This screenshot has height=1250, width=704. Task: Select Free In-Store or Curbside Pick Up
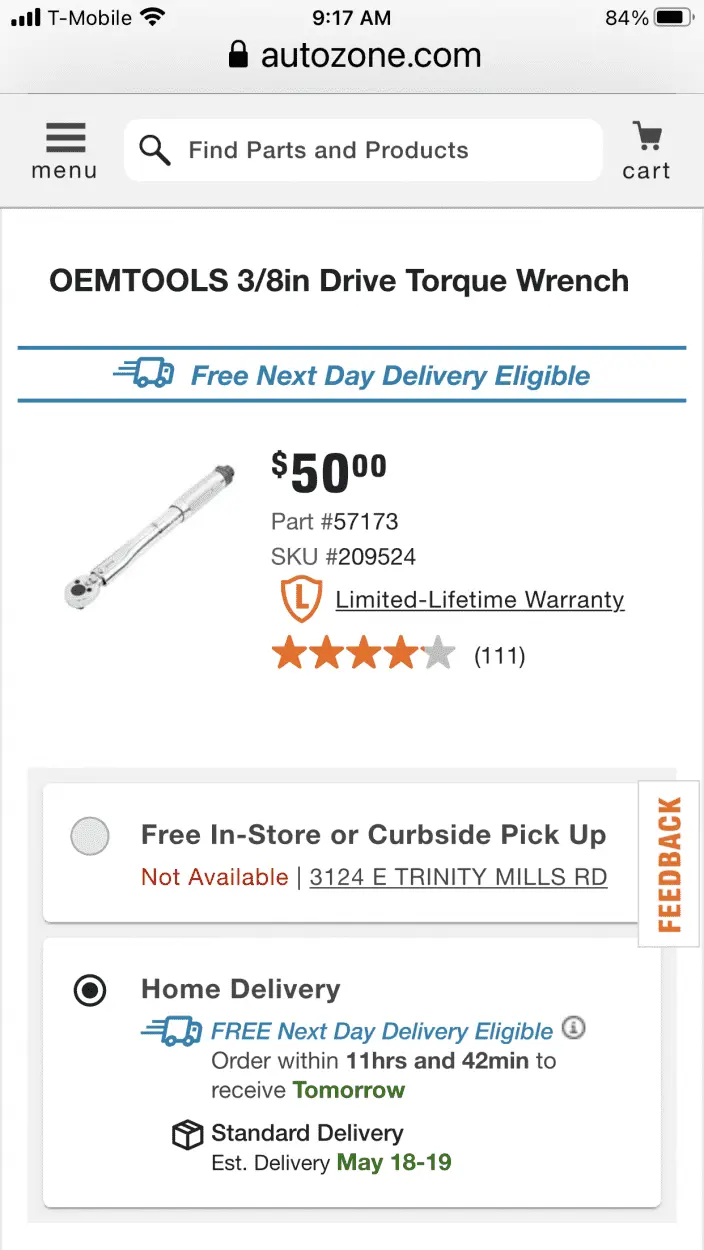coord(90,836)
